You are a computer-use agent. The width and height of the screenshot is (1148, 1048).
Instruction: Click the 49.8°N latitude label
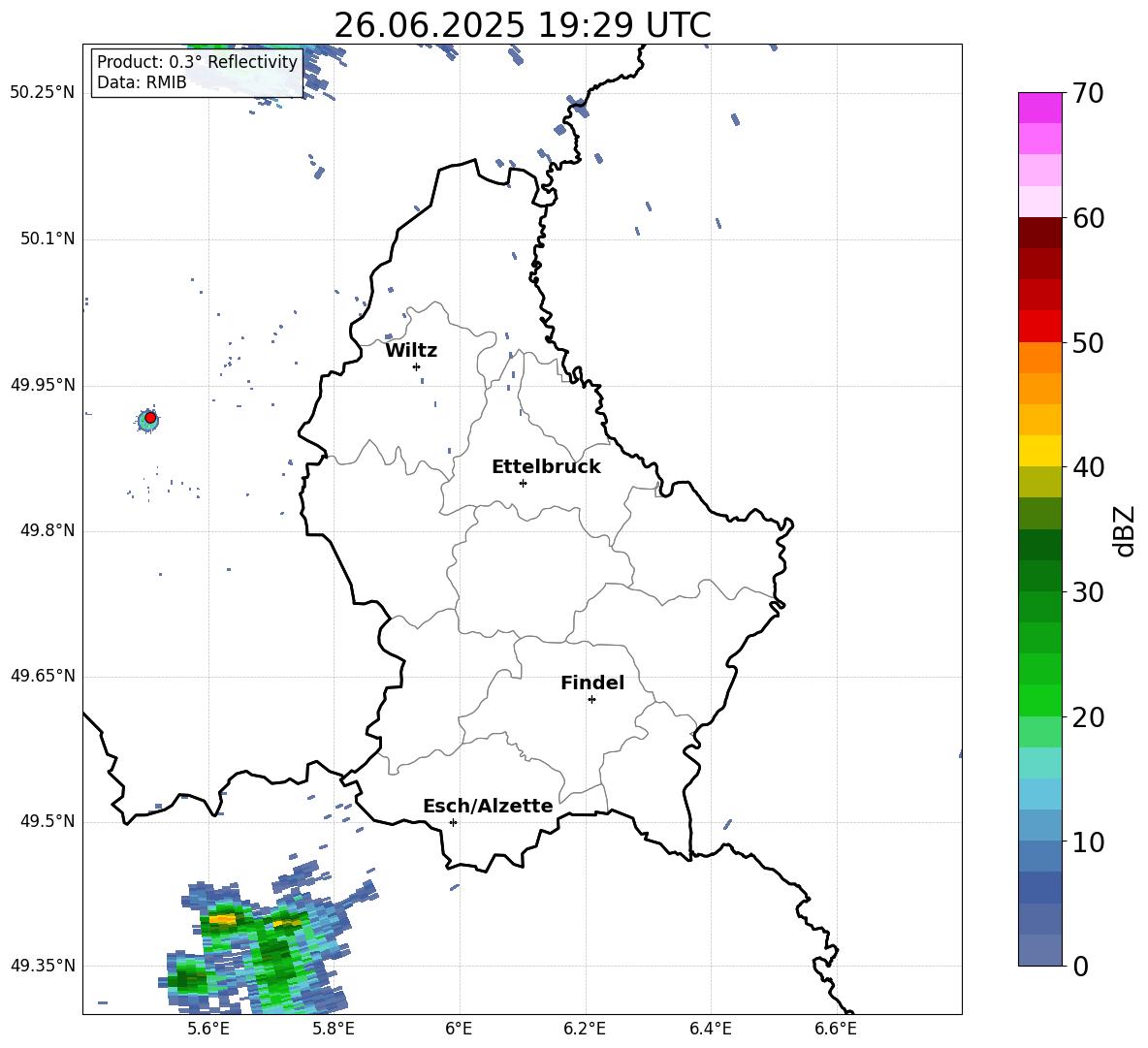click(x=48, y=530)
